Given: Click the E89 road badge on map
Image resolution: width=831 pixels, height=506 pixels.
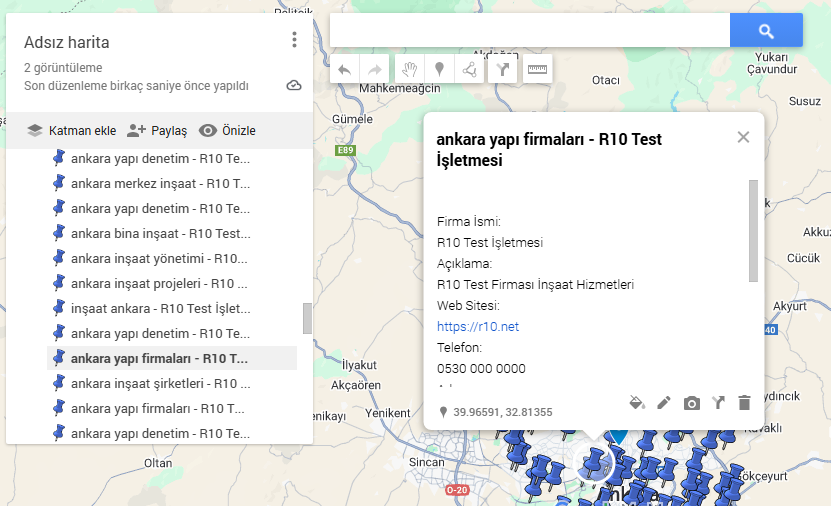Looking at the screenshot, I should [x=346, y=150].
